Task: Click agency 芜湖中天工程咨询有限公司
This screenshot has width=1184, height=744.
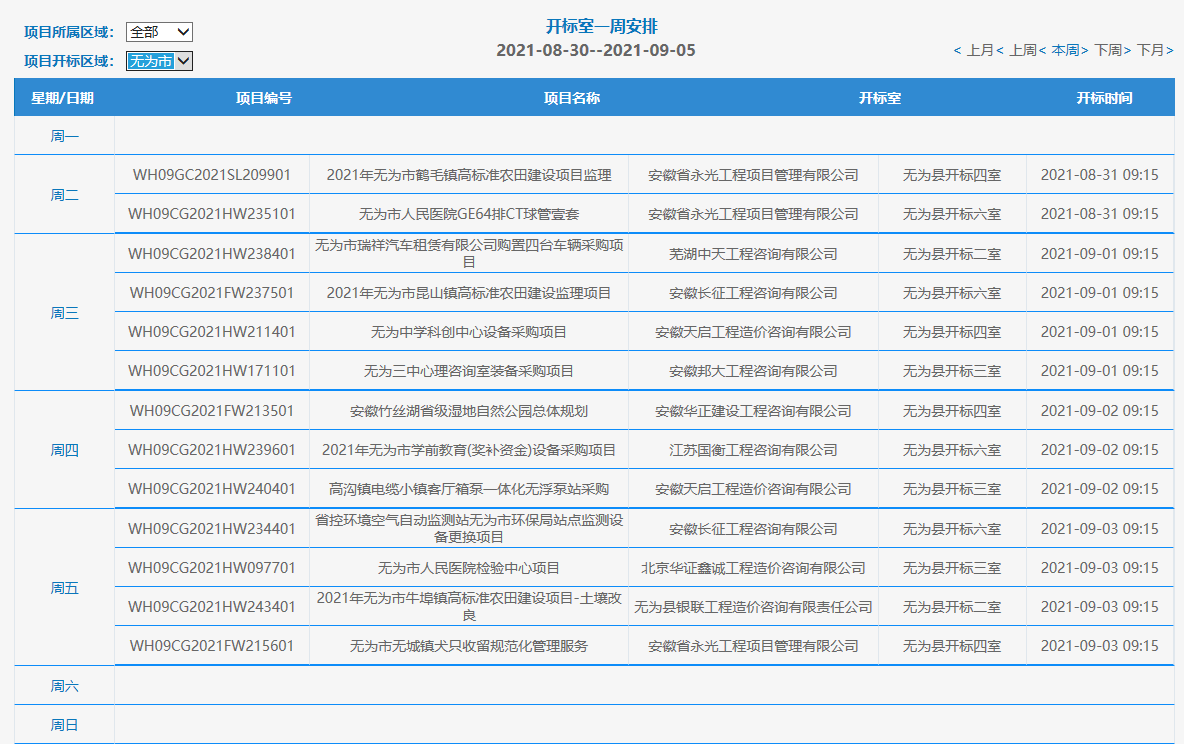Action: (753, 254)
